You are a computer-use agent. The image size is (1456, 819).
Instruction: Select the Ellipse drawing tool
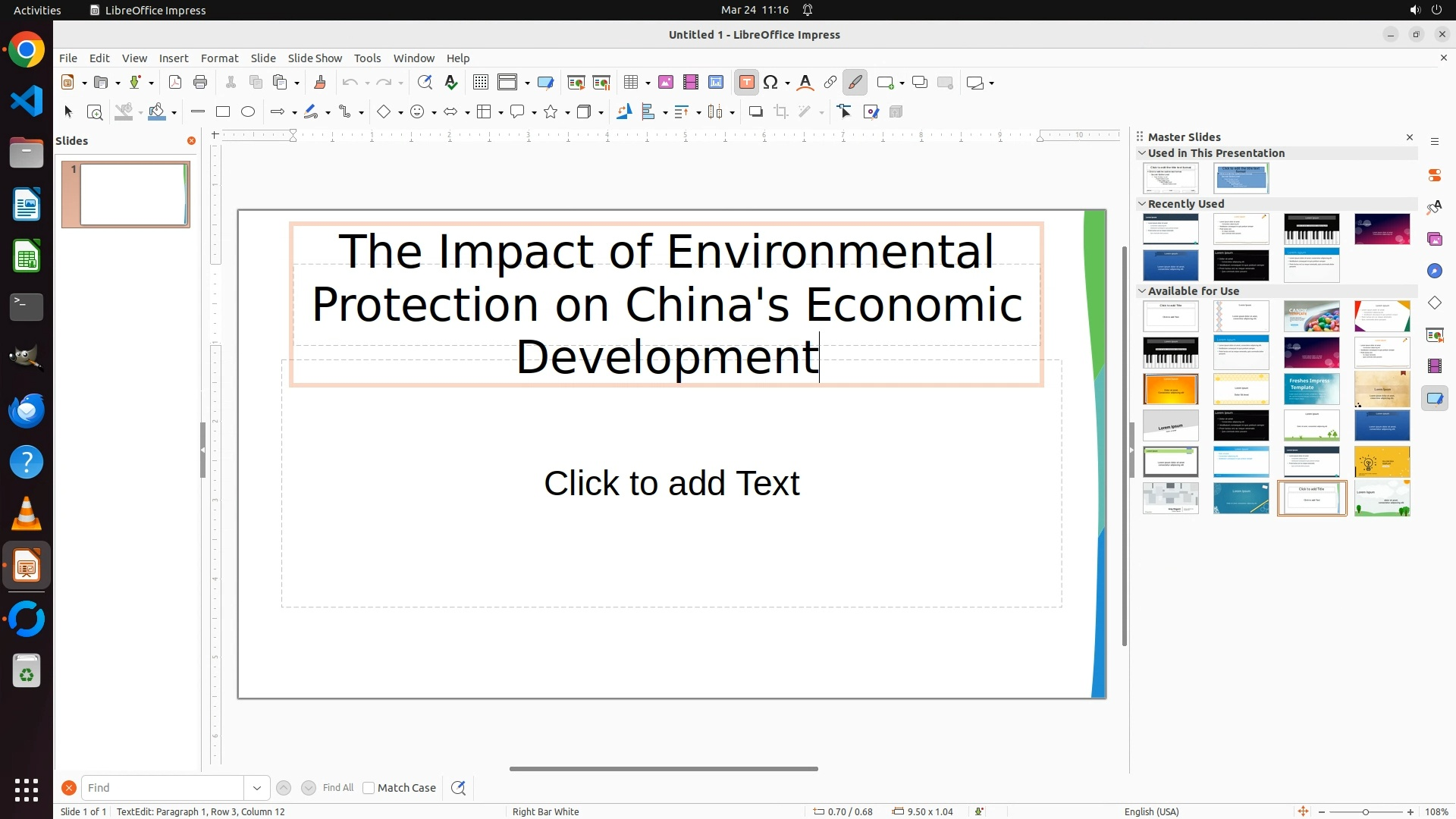coord(248,112)
